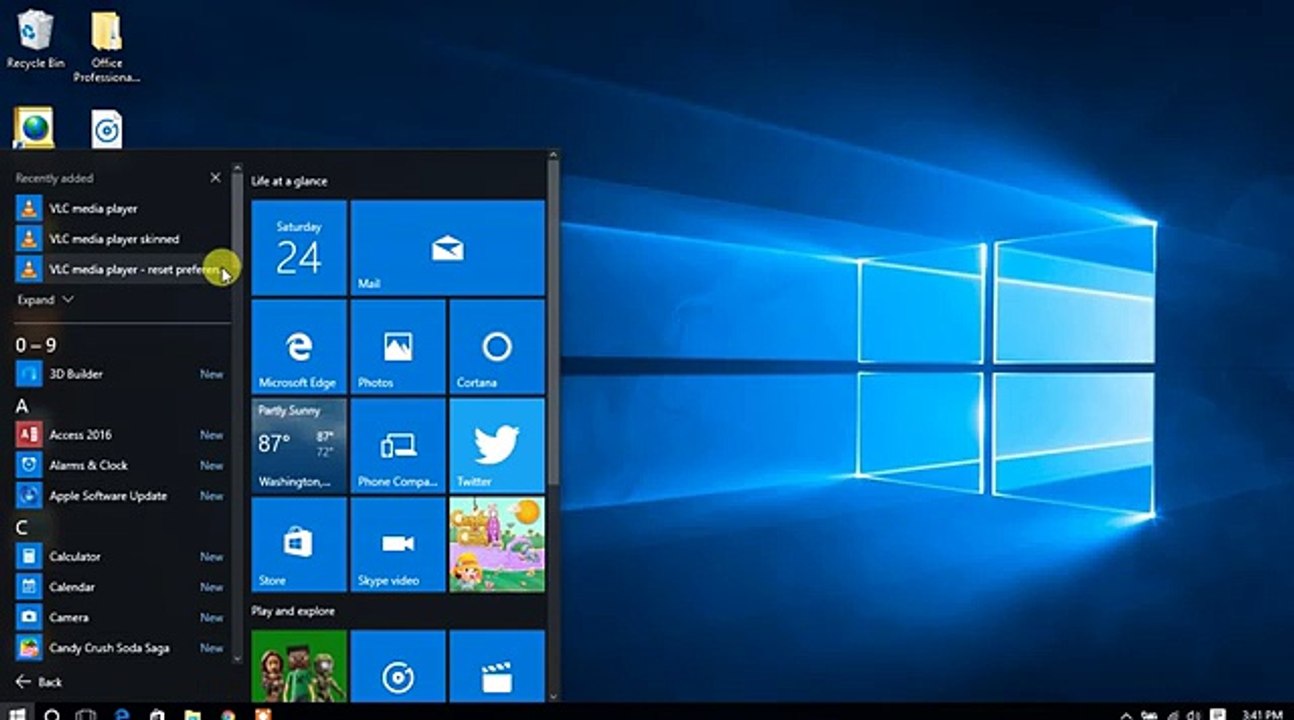The width and height of the screenshot is (1294, 720).
Task: Dismiss the Recently added section with X
Action: [x=215, y=177]
